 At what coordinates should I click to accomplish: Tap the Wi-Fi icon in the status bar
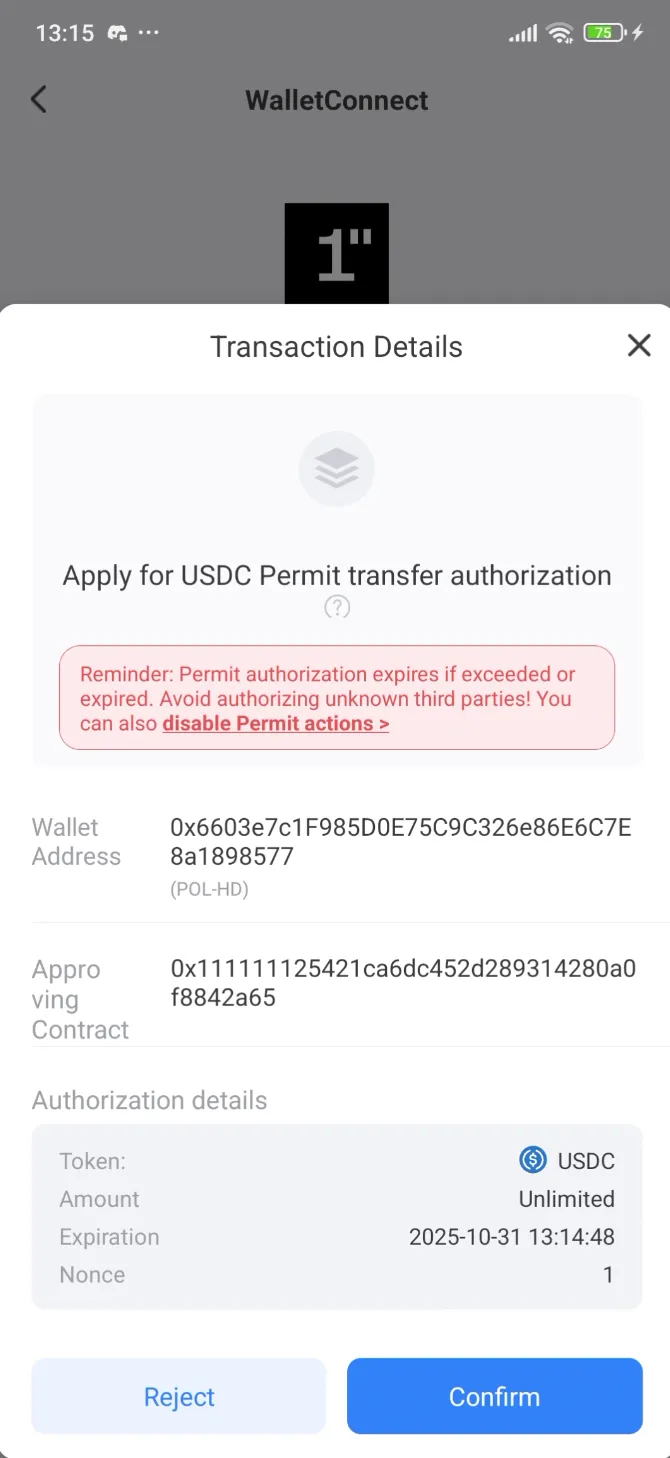560,31
